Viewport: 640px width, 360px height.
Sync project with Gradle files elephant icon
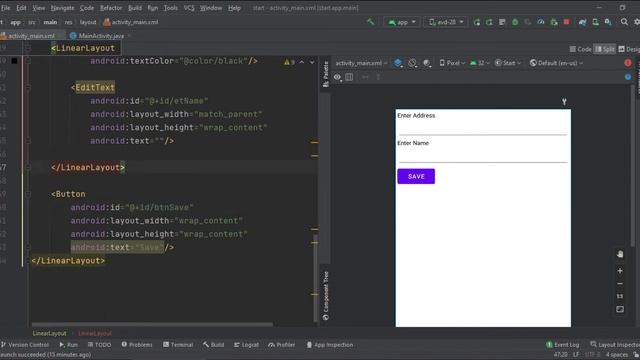pyautogui.click(x=582, y=22)
